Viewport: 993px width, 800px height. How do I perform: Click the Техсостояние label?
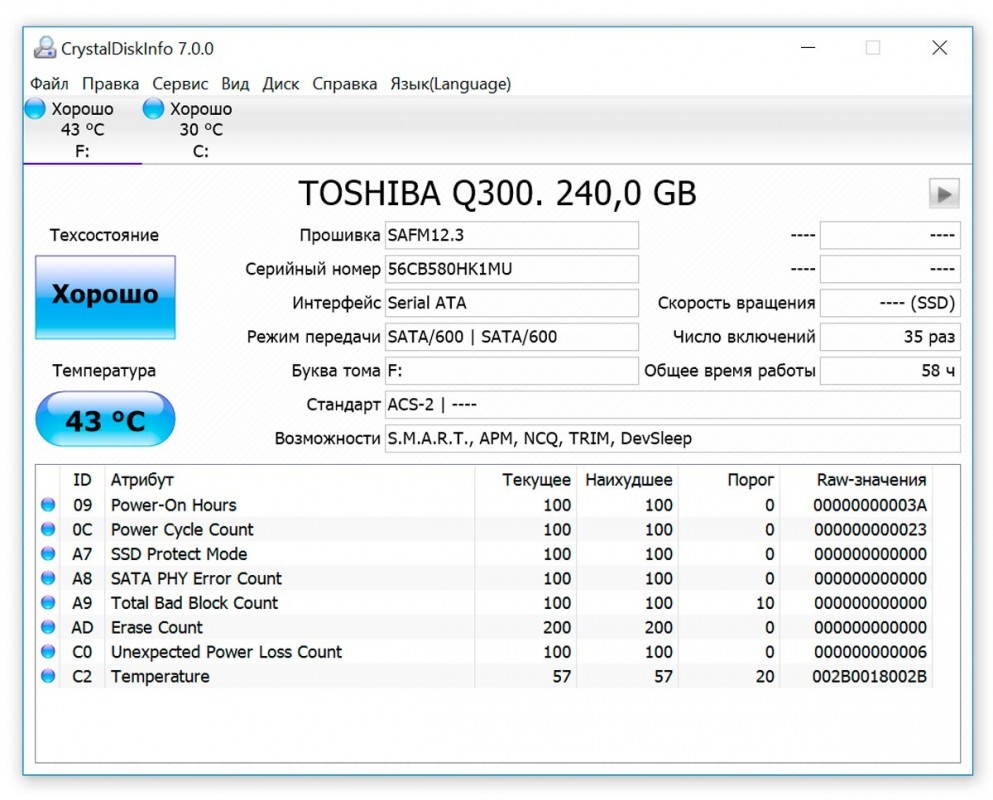pos(104,235)
